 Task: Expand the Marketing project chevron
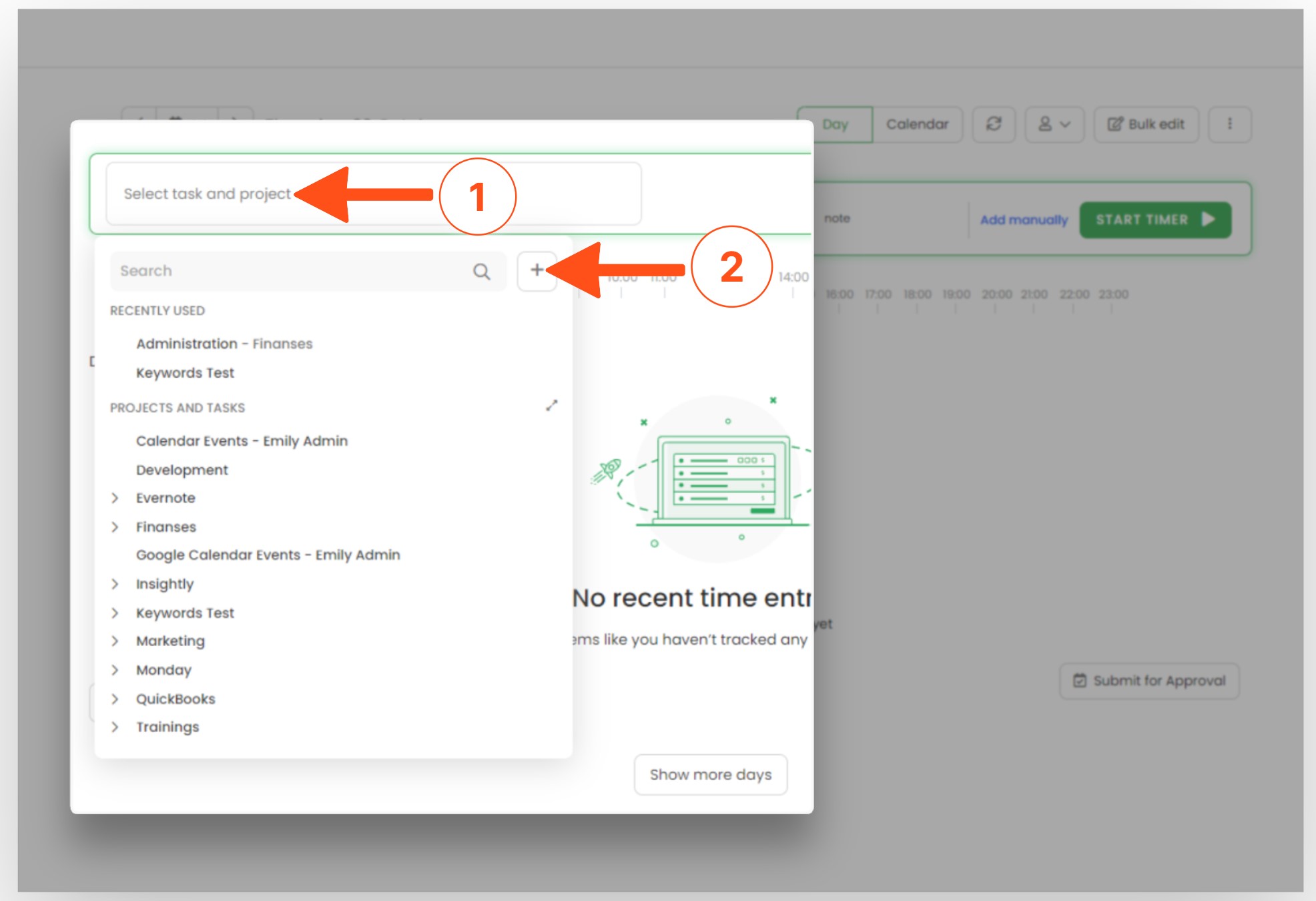[115, 641]
